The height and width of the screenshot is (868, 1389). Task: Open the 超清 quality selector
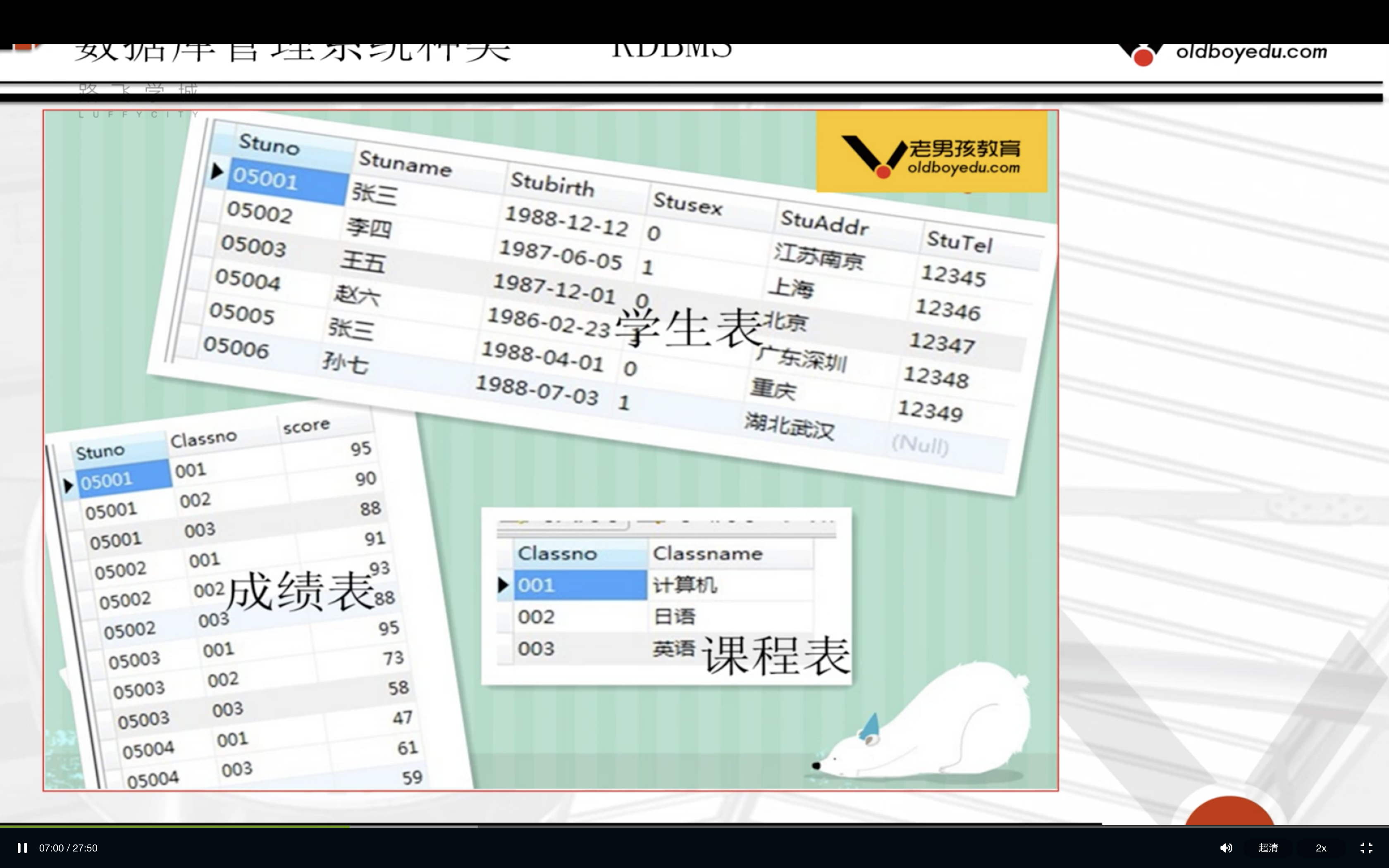[1268, 848]
